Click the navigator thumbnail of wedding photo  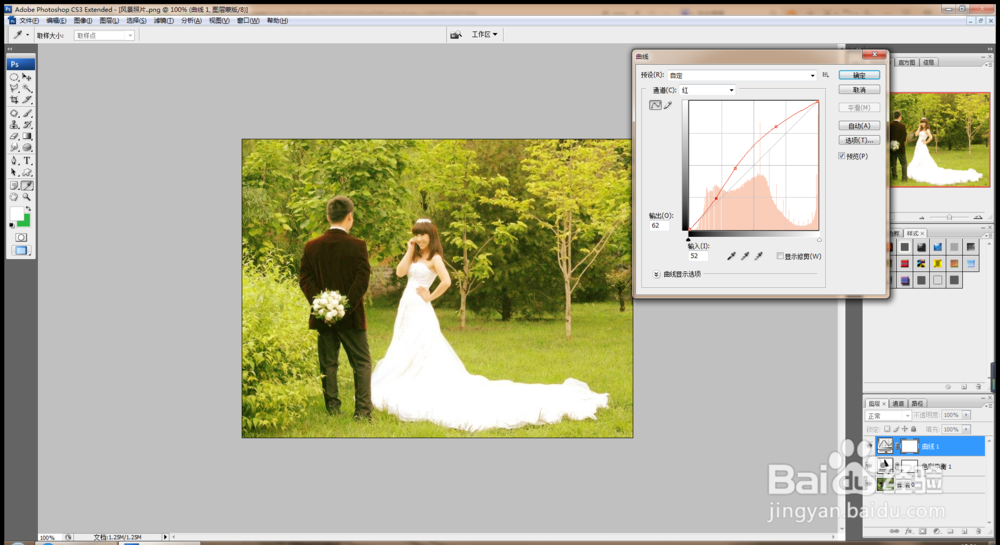pos(939,140)
